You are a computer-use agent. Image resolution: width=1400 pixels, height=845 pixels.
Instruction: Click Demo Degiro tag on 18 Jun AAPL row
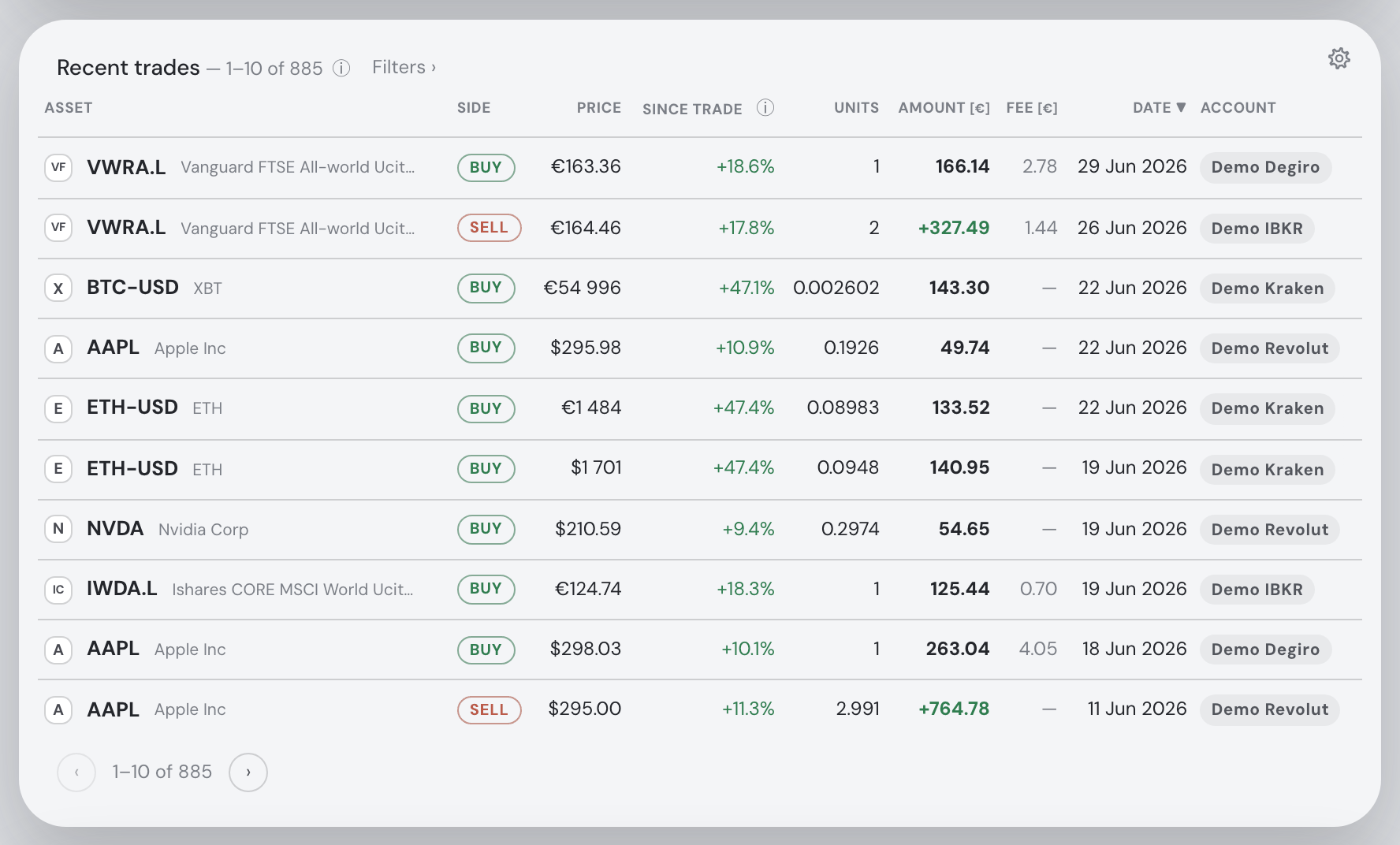(x=1265, y=650)
